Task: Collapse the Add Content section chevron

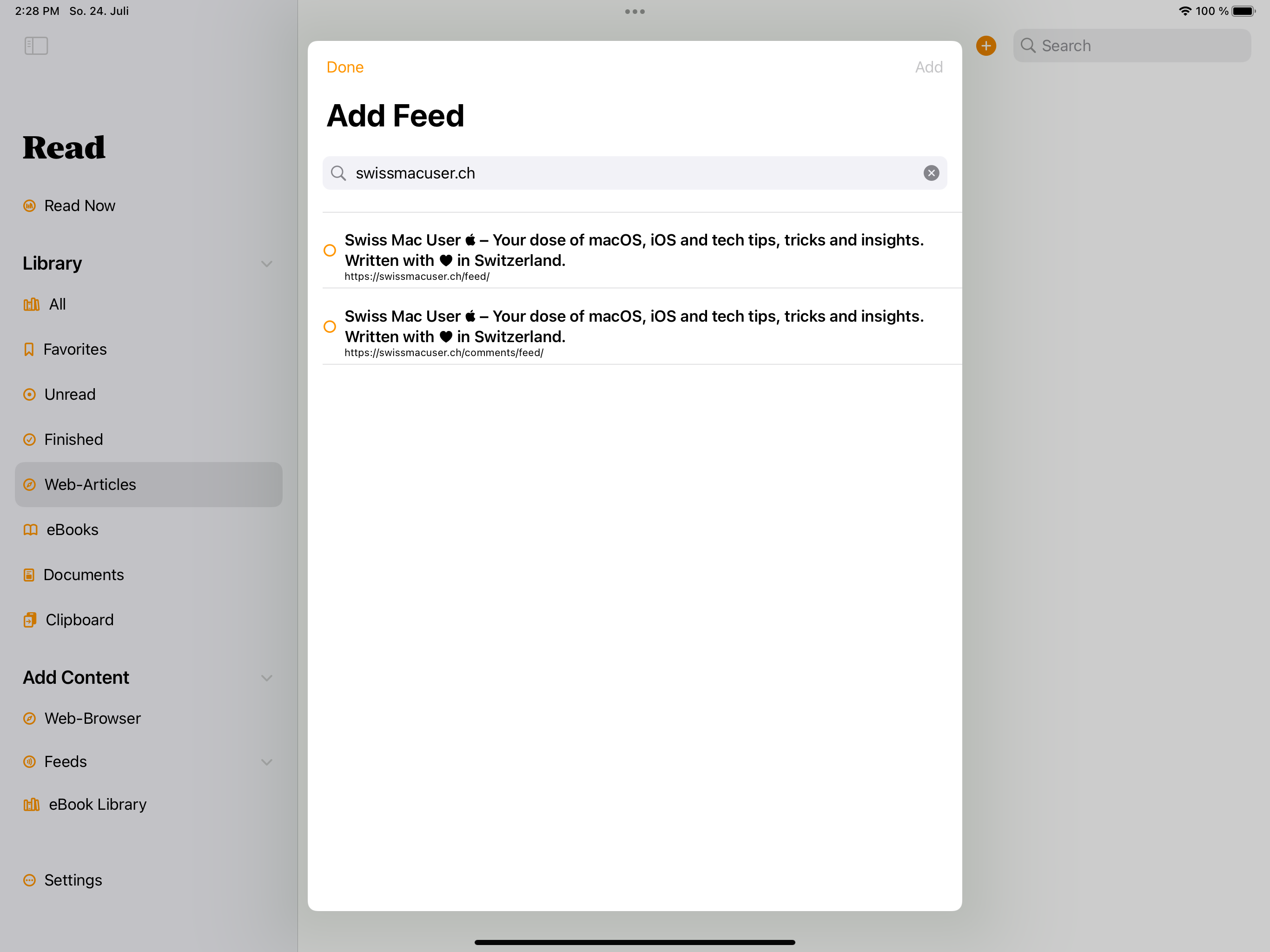Action: coord(266,678)
